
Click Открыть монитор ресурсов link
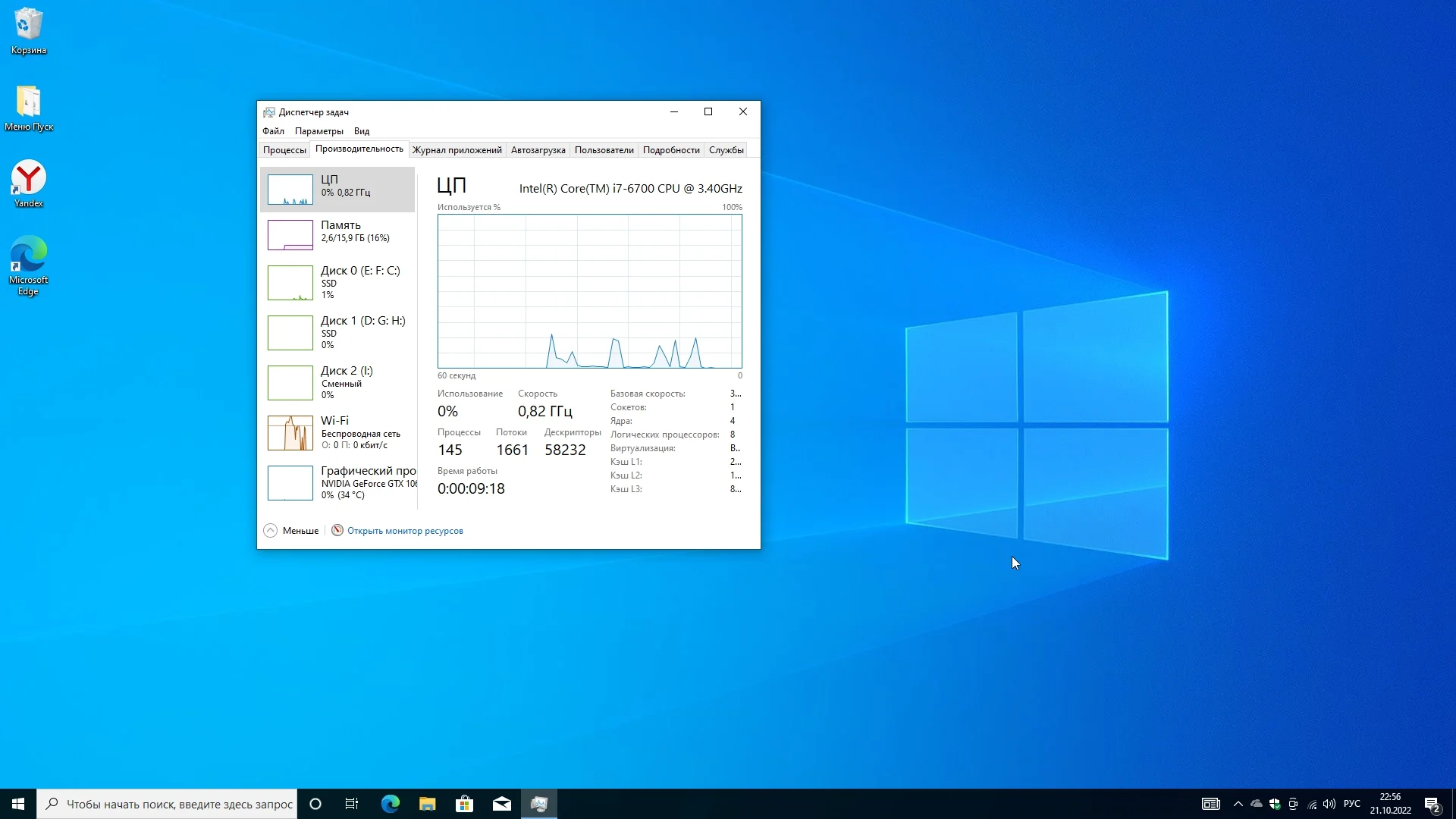[404, 531]
